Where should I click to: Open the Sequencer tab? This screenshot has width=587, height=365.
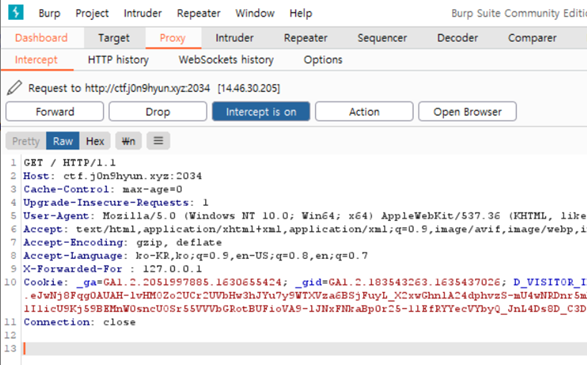[x=382, y=38]
